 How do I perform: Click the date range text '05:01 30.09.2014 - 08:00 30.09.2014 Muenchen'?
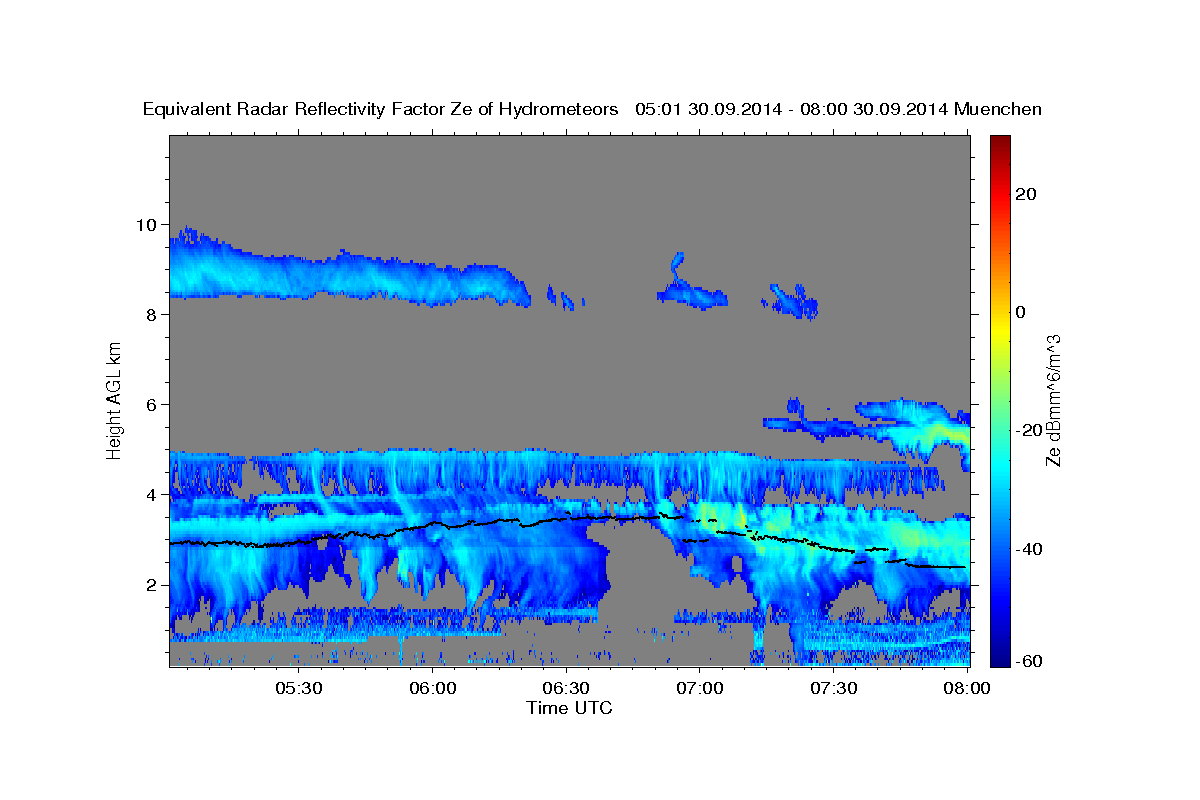[839, 109]
